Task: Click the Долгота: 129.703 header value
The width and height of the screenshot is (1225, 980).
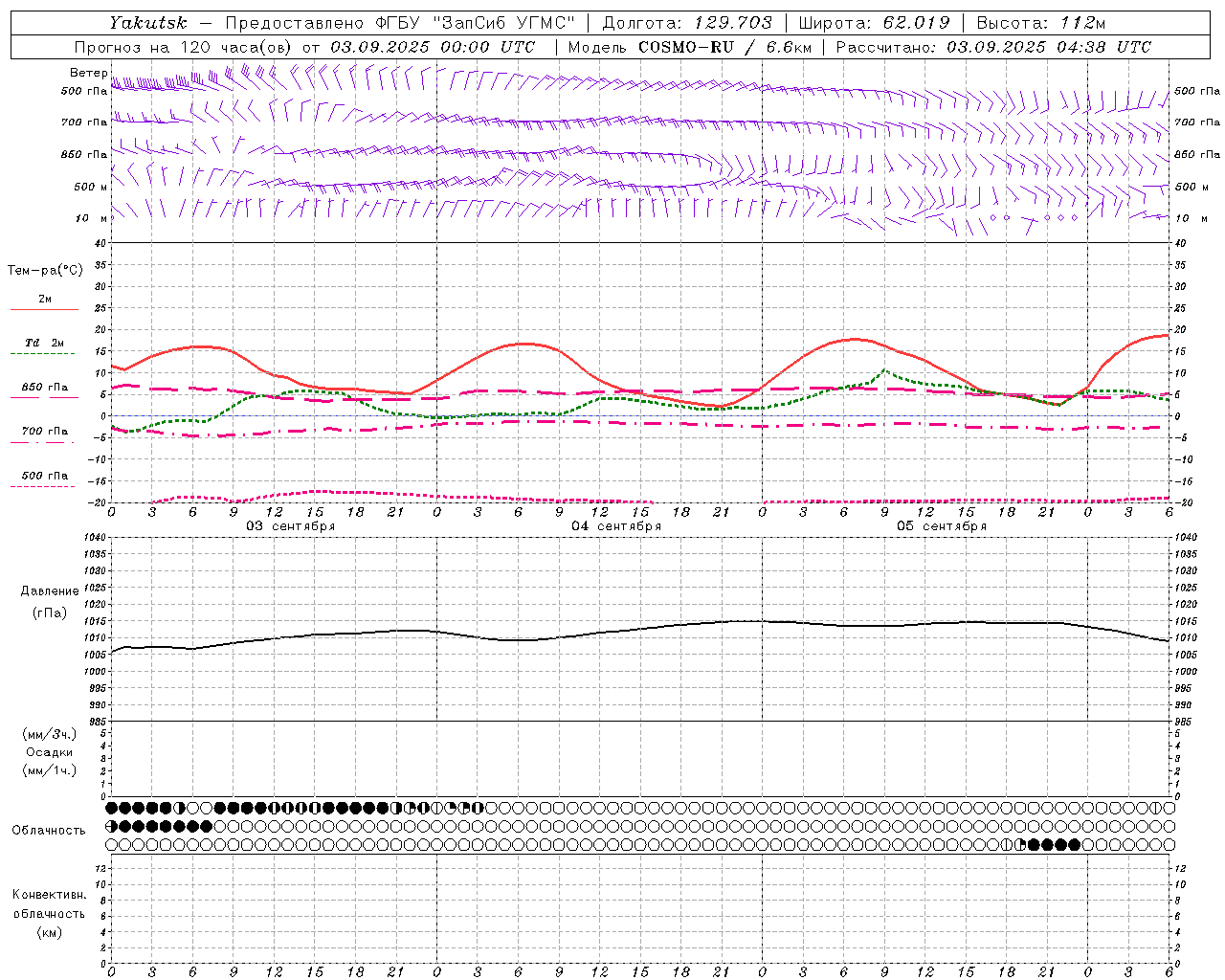Action: tap(687, 23)
